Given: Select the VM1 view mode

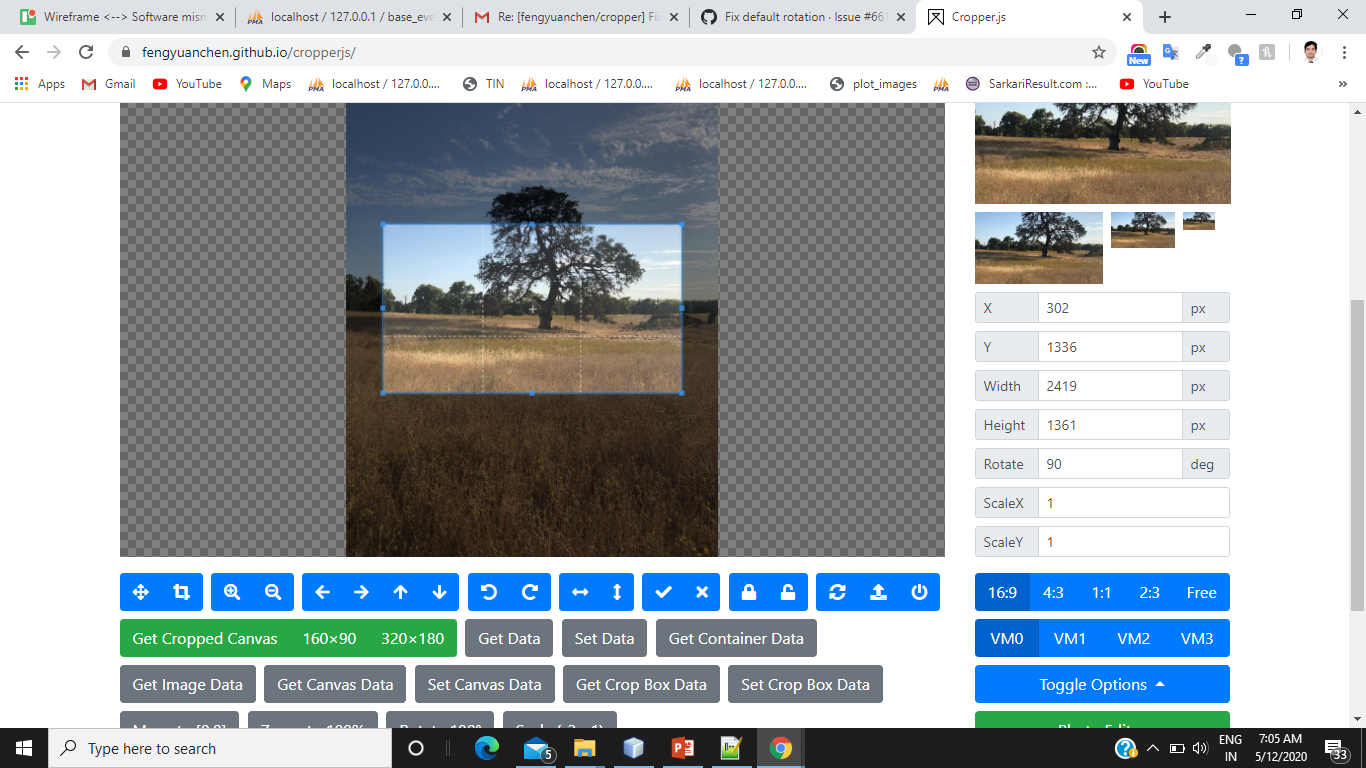Looking at the screenshot, I should tap(1070, 638).
